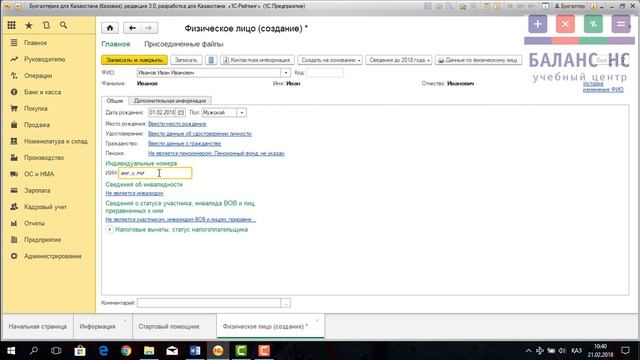Open История изменения ФИО link
640x360 pixels.
(603, 87)
